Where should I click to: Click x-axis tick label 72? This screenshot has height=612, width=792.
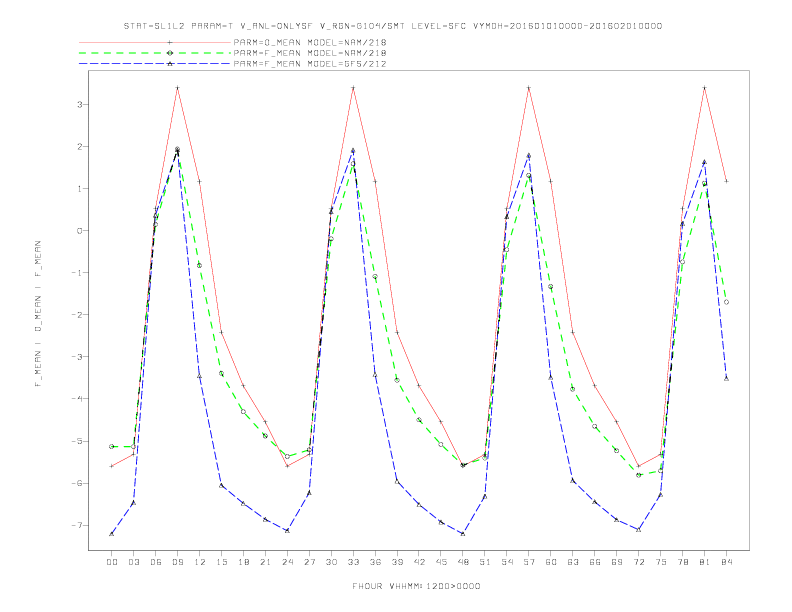[639, 562]
